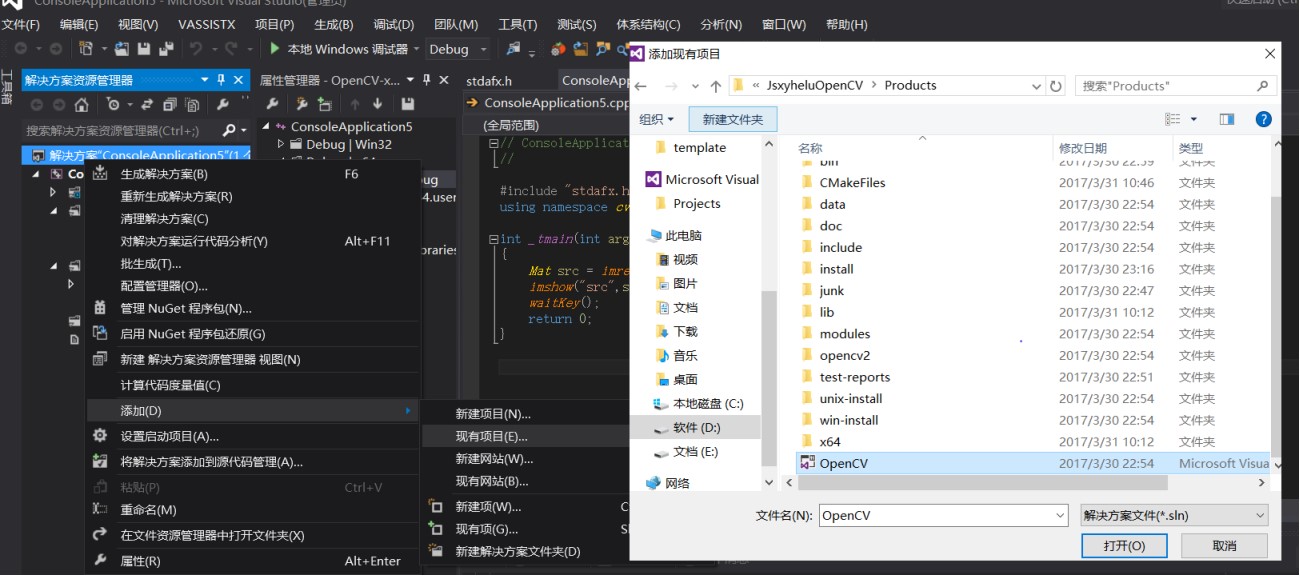Start debugging with the green play icon
Screen dimensions: 1300x576
[276, 48]
